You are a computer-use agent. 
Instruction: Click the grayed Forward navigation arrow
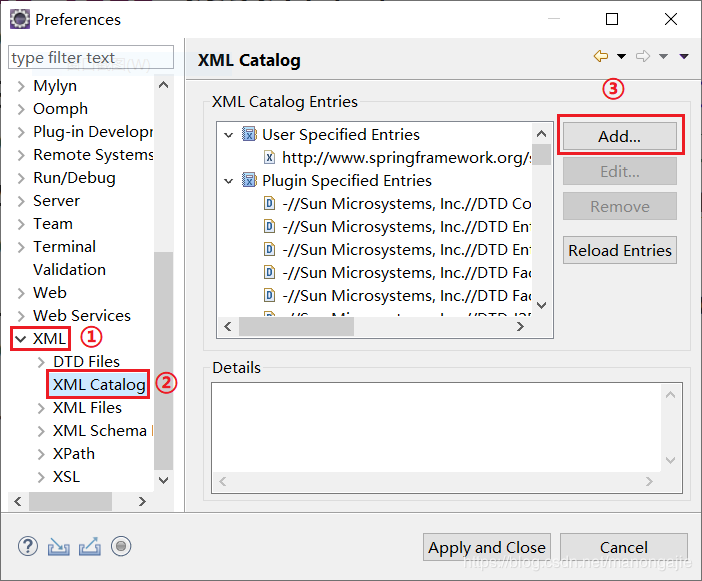643,56
